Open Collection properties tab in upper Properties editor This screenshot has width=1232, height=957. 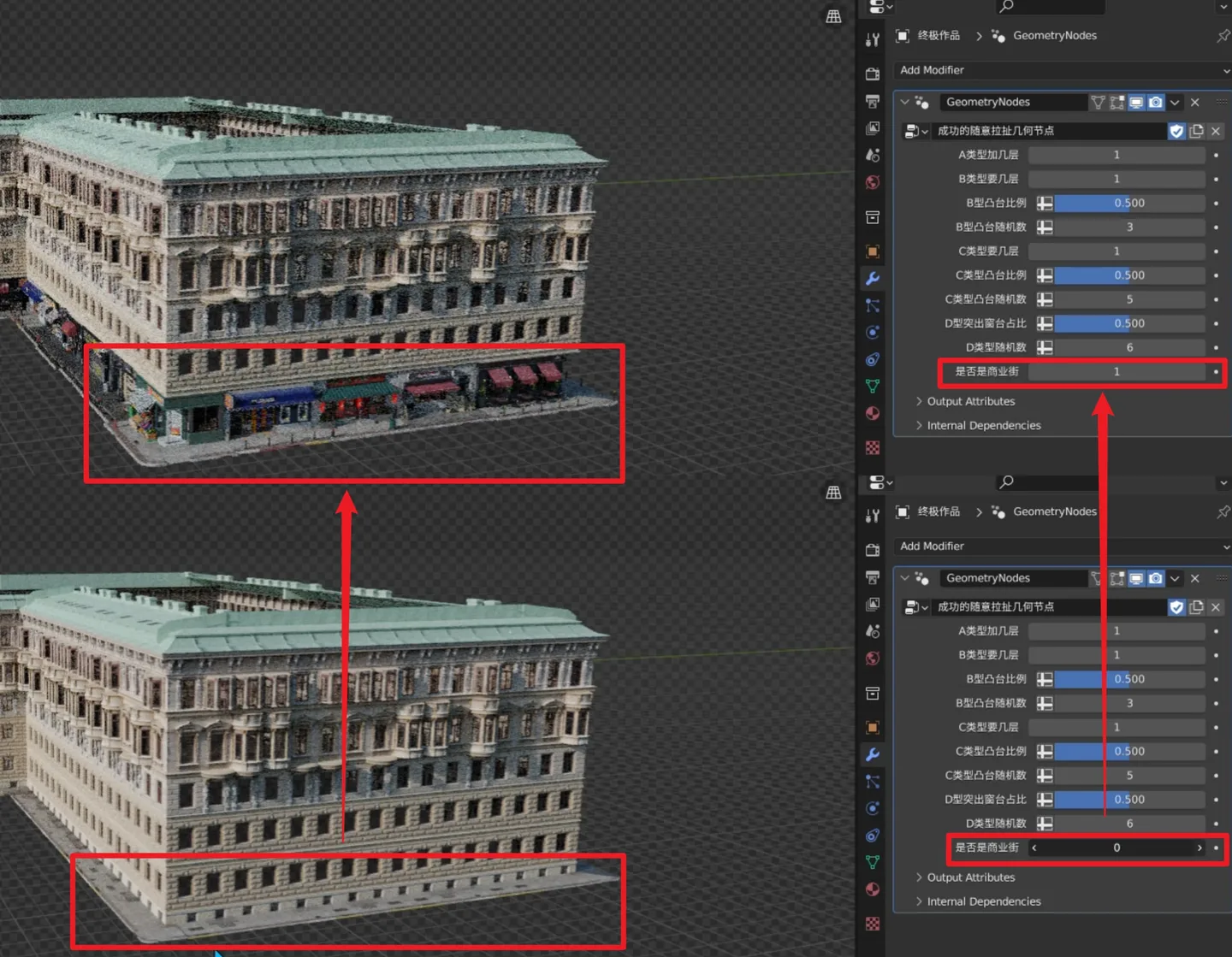pyautogui.click(x=873, y=217)
